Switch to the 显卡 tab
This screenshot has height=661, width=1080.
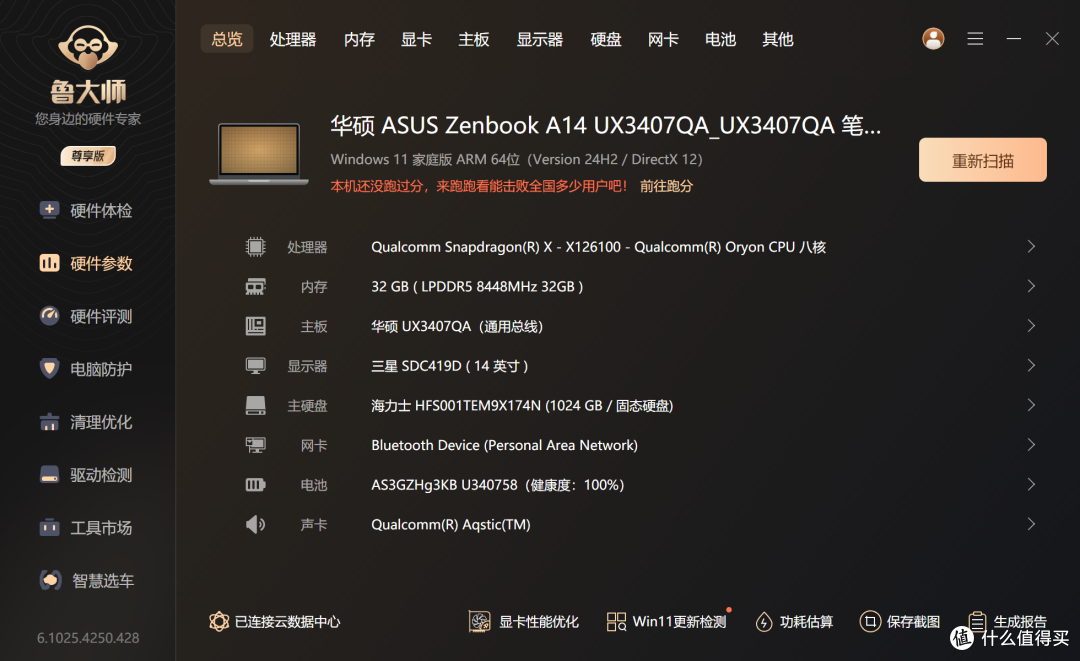pyautogui.click(x=416, y=39)
